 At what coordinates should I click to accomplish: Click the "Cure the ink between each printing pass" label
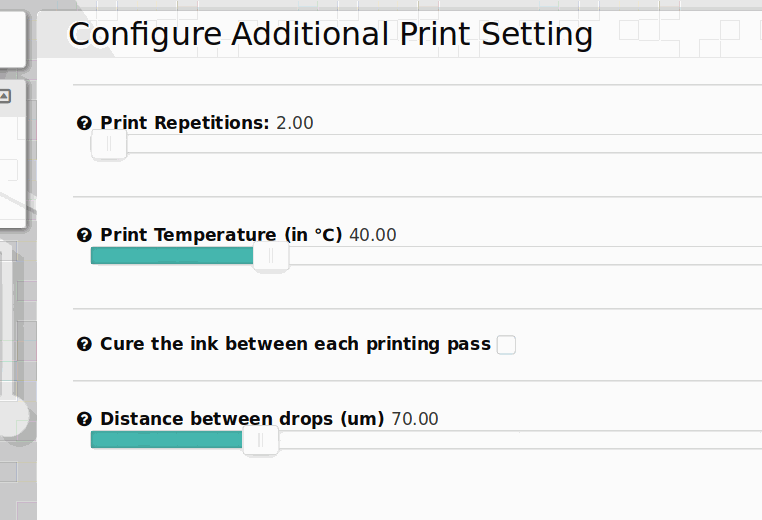click(295, 345)
